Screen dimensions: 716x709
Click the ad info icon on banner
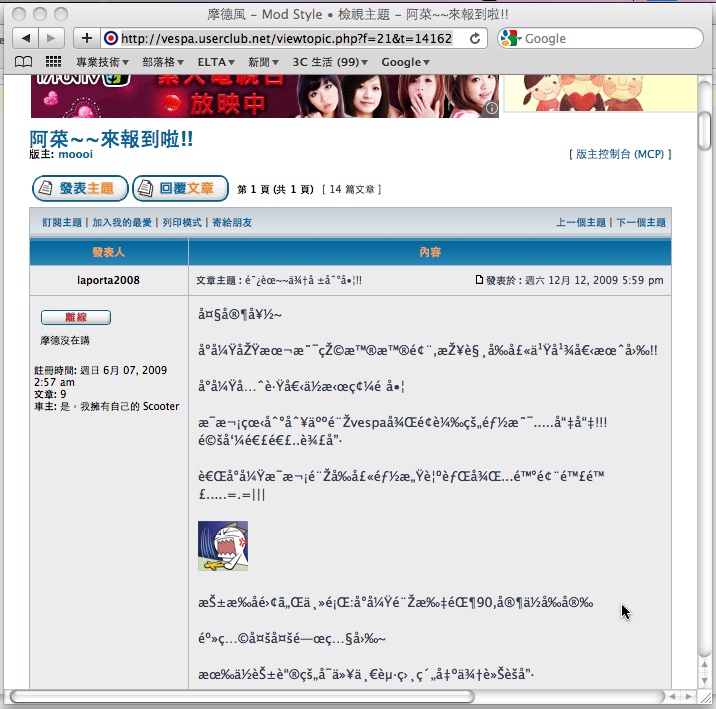(491, 108)
